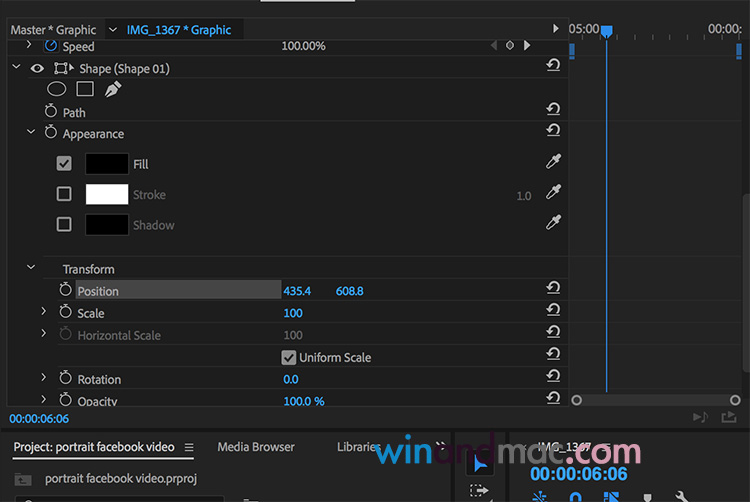Screen dimensions: 750x502
Task: Switch to the Media Browser tab
Action: tap(256, 447)
